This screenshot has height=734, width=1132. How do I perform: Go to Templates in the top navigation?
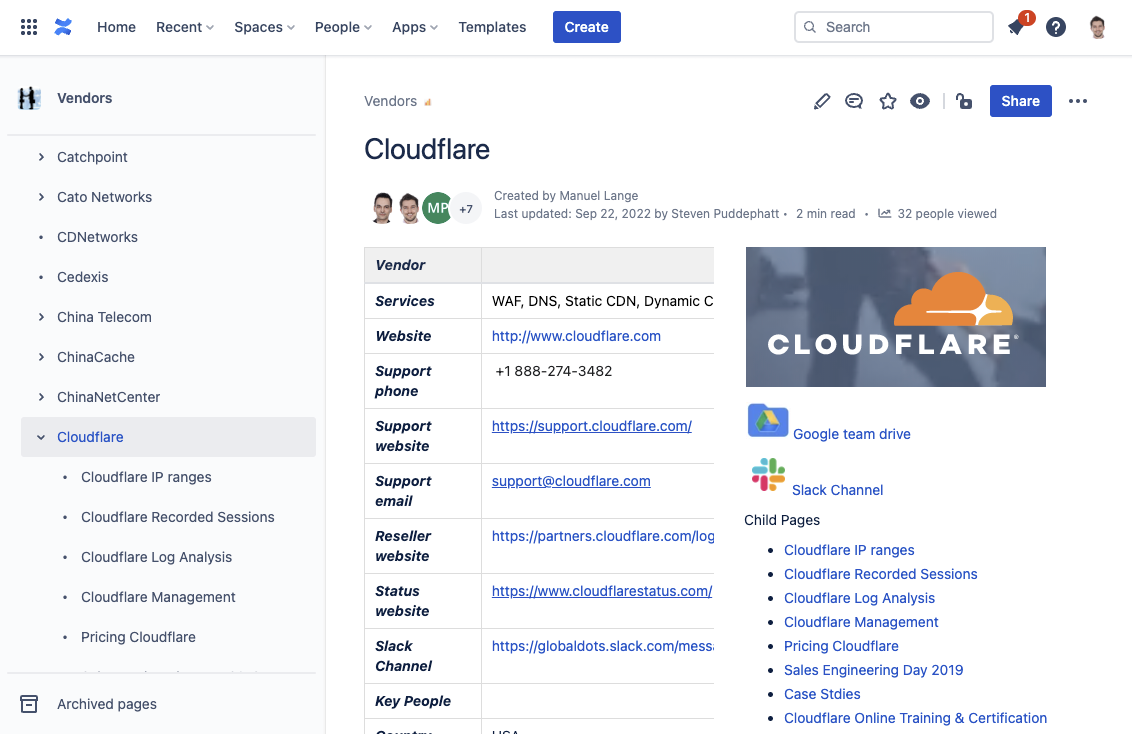click(492, 27)
